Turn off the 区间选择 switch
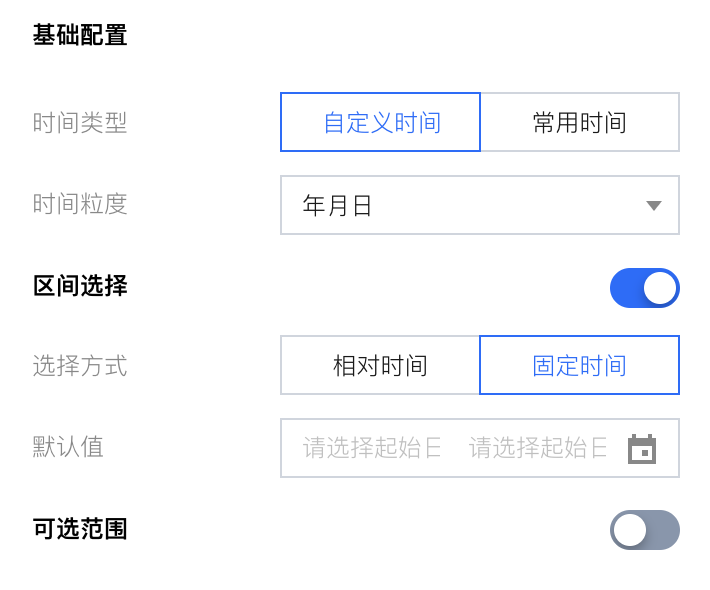Screen dimensions: 710x590 click(x=644, y=288)
